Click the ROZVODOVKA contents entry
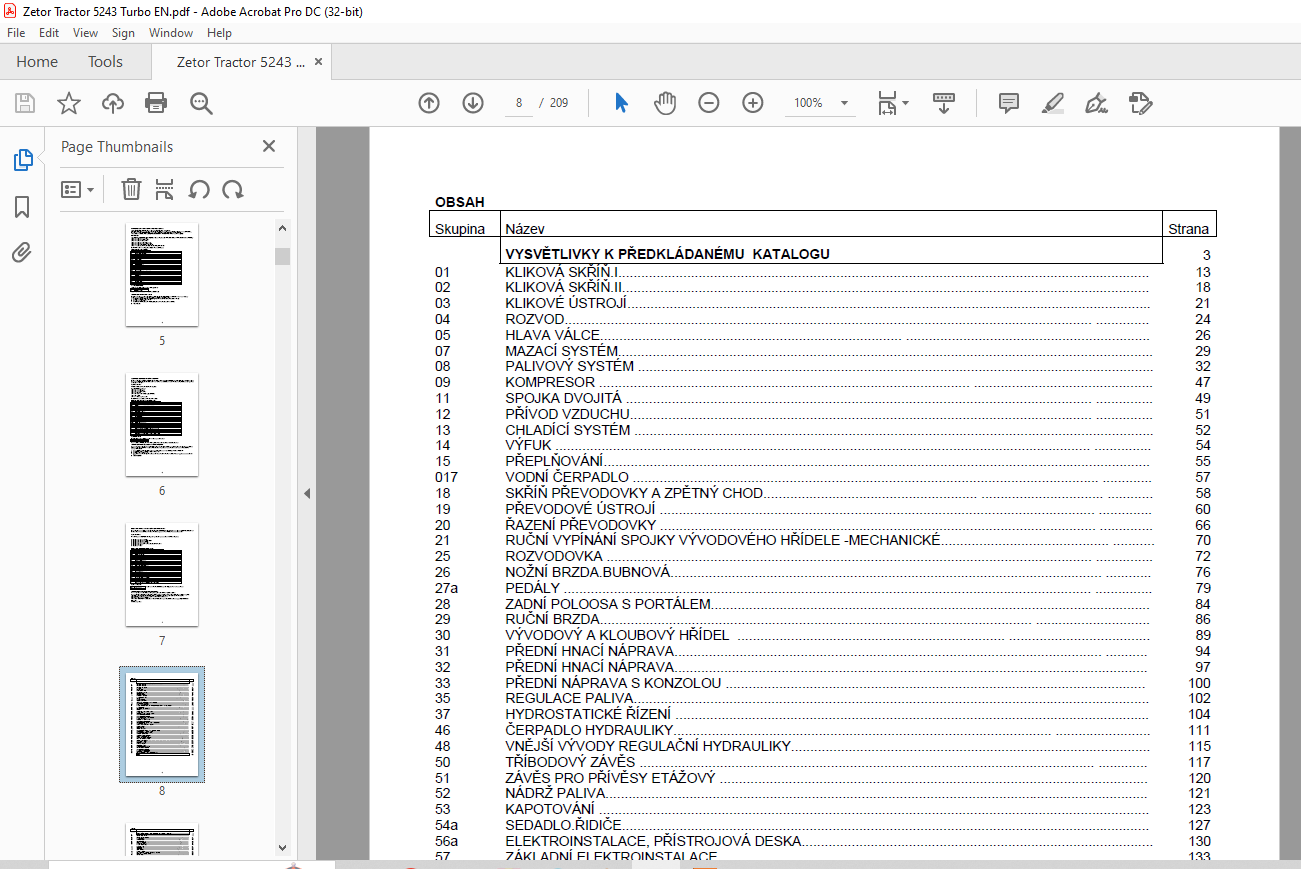Viewport: 1301px width, 869px height. tap(554, 556)
